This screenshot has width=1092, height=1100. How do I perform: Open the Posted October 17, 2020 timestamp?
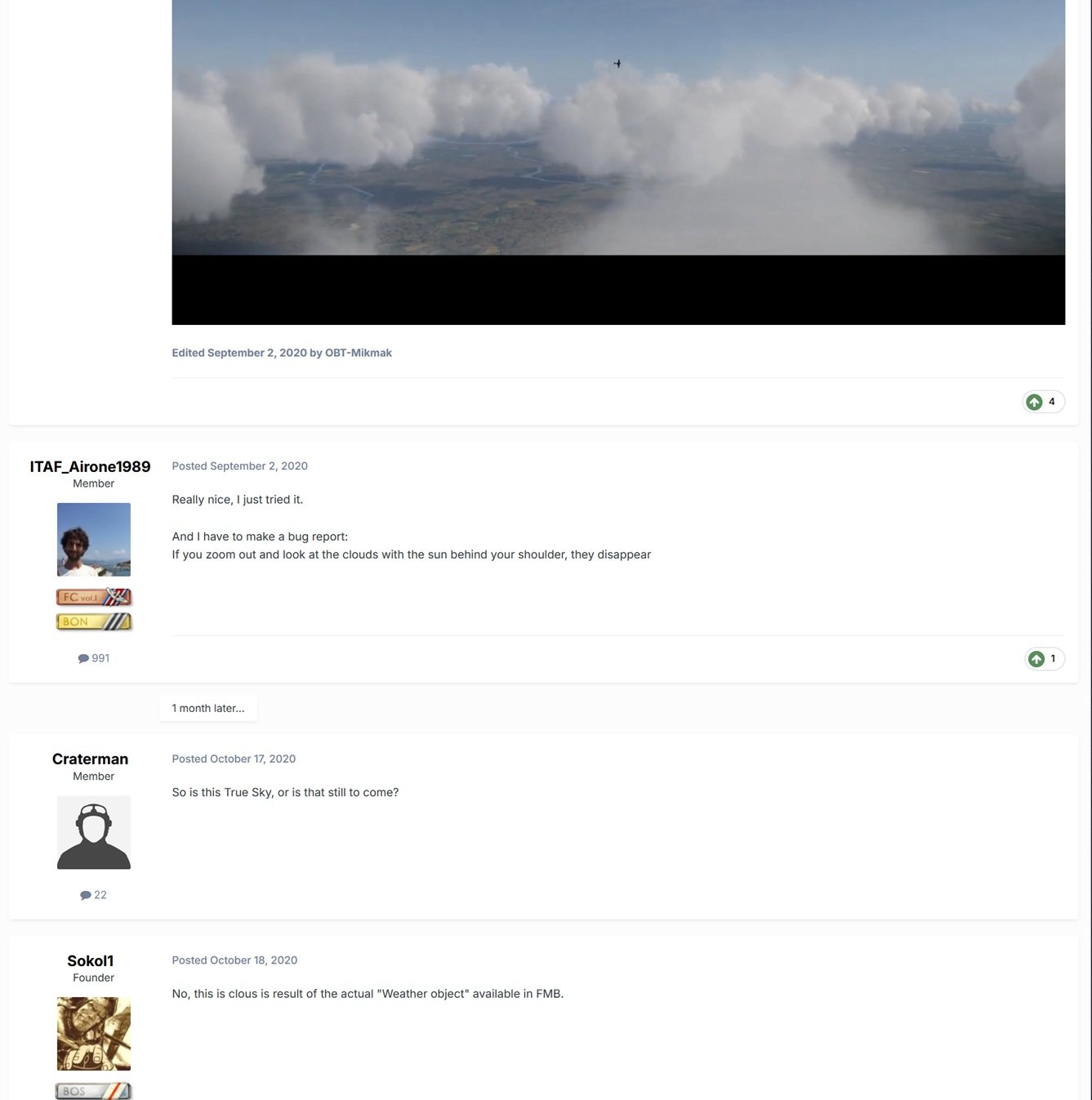[x=234, y=759]
